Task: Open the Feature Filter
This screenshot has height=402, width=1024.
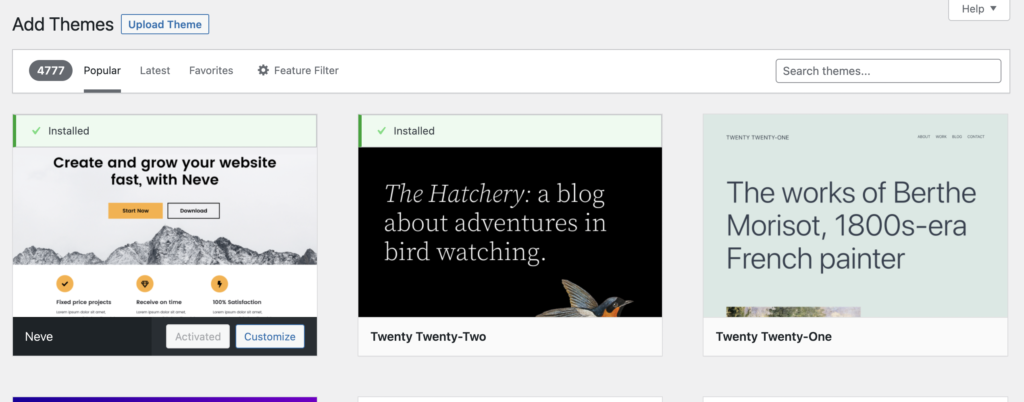Action: click(x=298, y=70)
